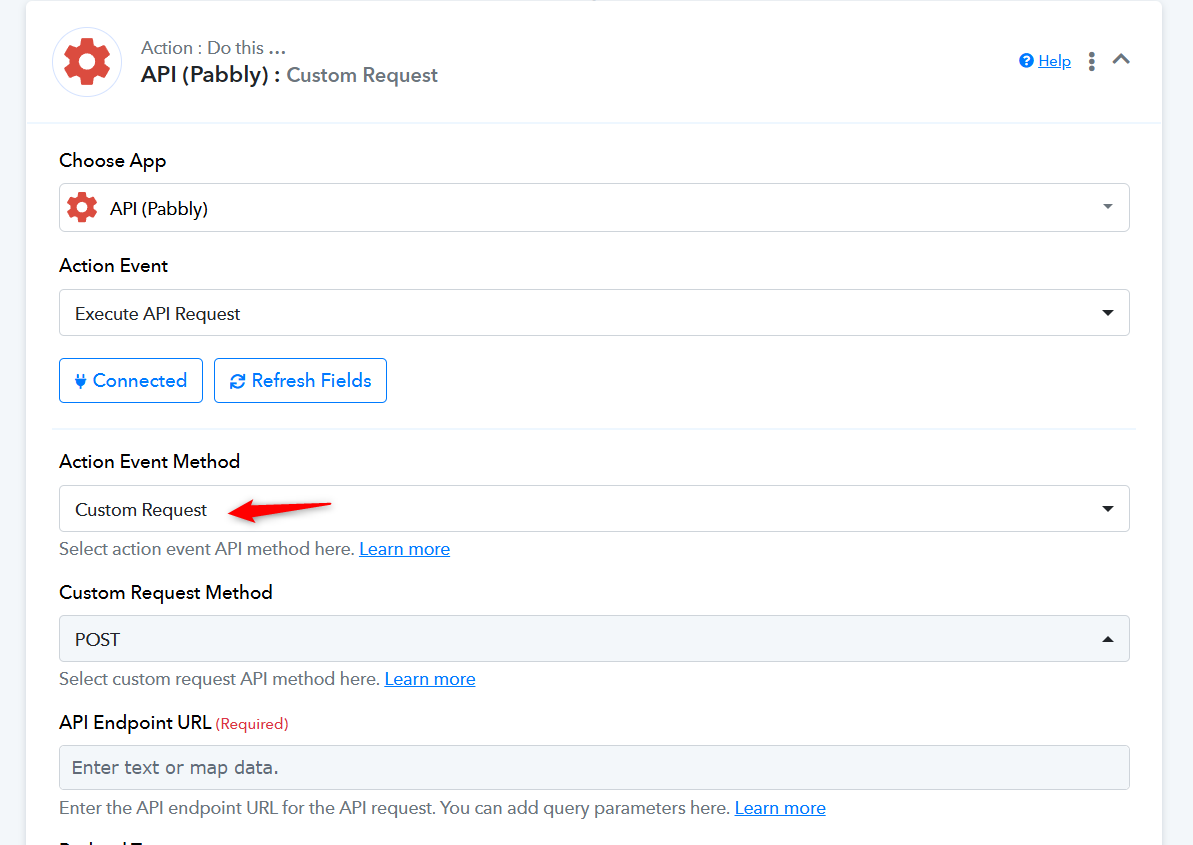Open Learn more link under Custom Request Method
Viewport: 1193px width, 845px height.
pyautogui.click(x=430, y=679)
